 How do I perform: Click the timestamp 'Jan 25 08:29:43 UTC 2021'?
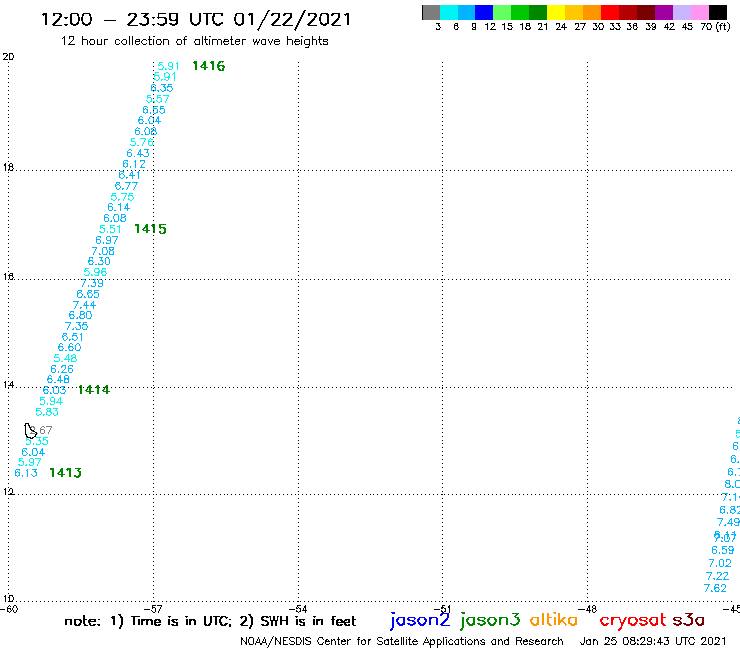(x=653, y=641)
